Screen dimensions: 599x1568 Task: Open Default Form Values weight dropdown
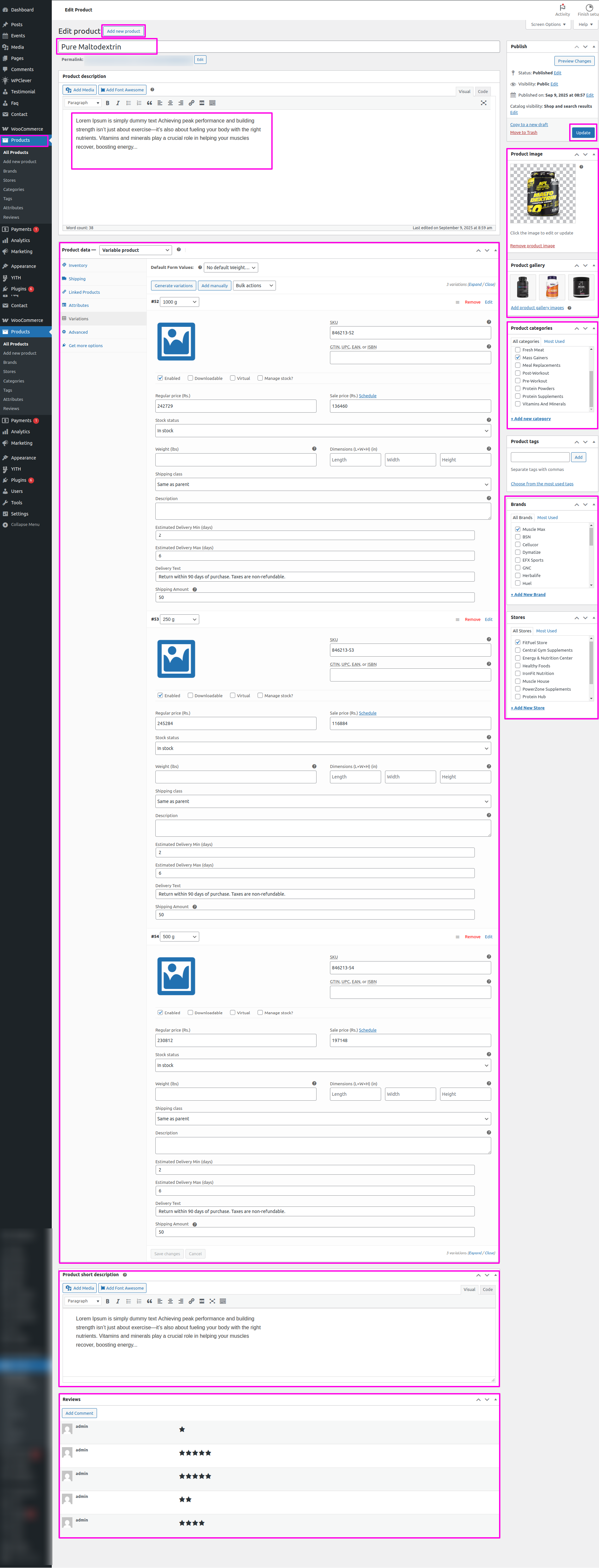click(230, 268)
